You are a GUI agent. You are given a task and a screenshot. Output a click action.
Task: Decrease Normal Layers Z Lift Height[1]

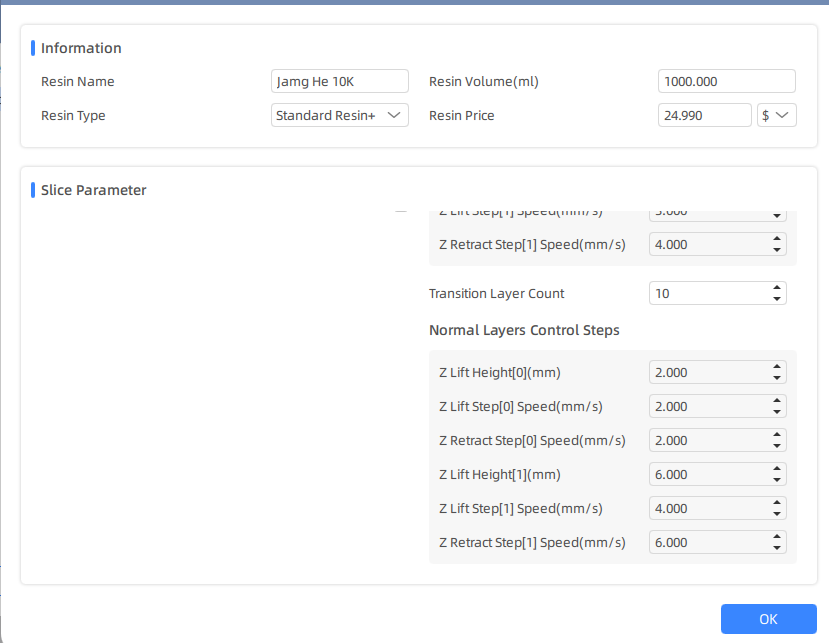click(777, 480)
